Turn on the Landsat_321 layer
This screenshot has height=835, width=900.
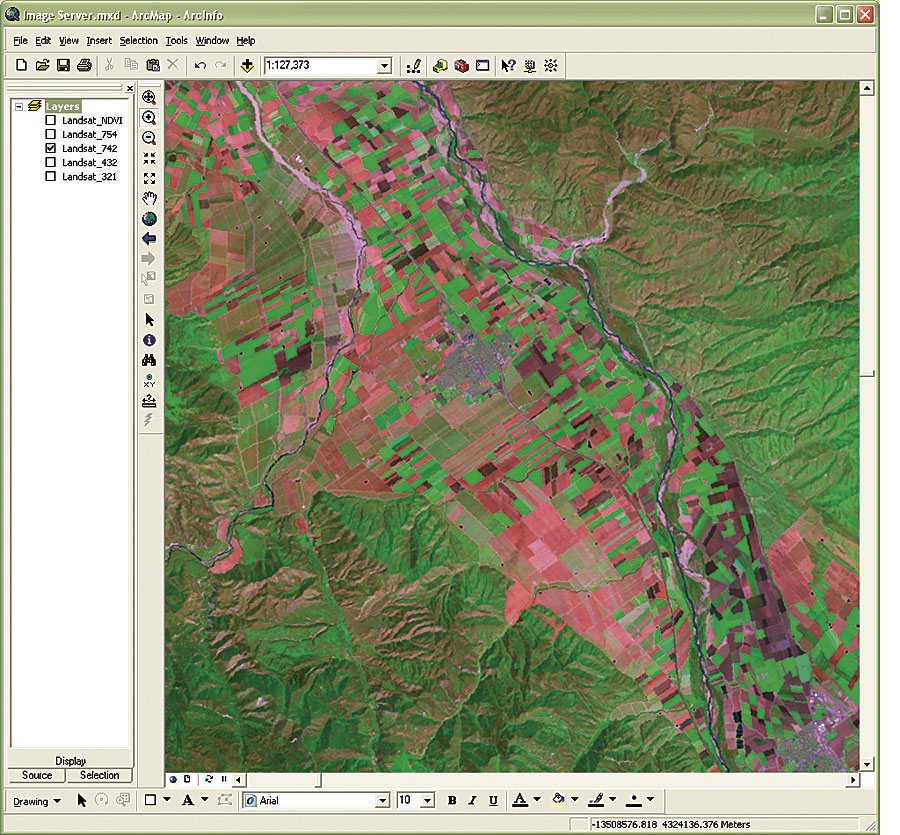(51, 176)
